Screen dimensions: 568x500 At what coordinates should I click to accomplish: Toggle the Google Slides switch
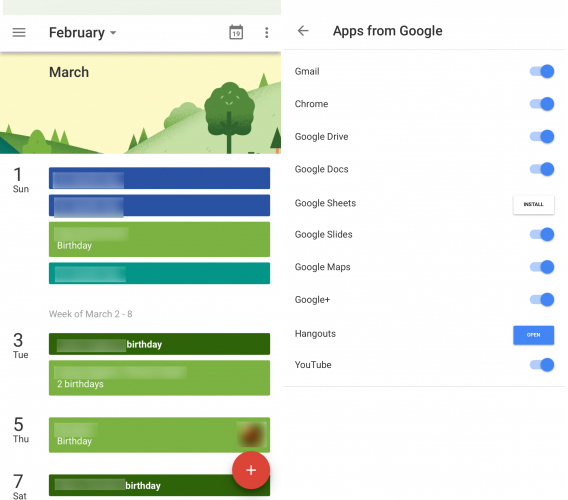[x=542, y=234]
